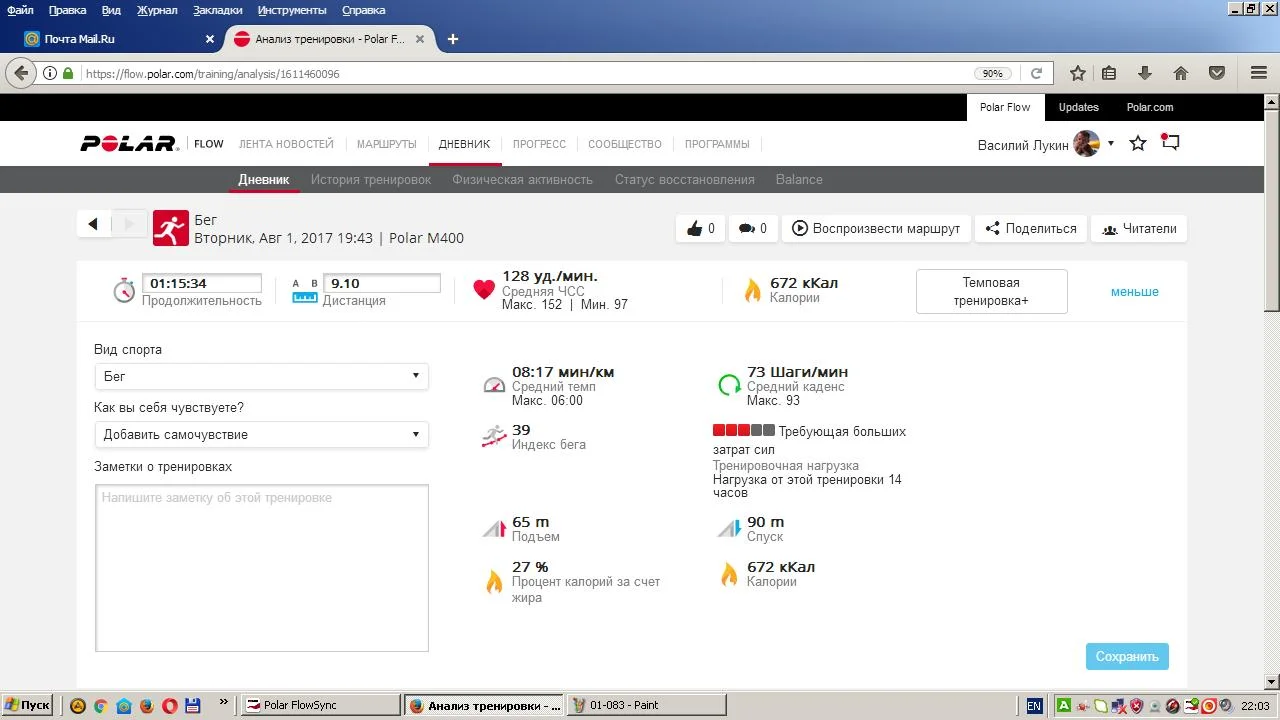Select История тренировок subtab
1280x720 pixels.
(371, 180)
